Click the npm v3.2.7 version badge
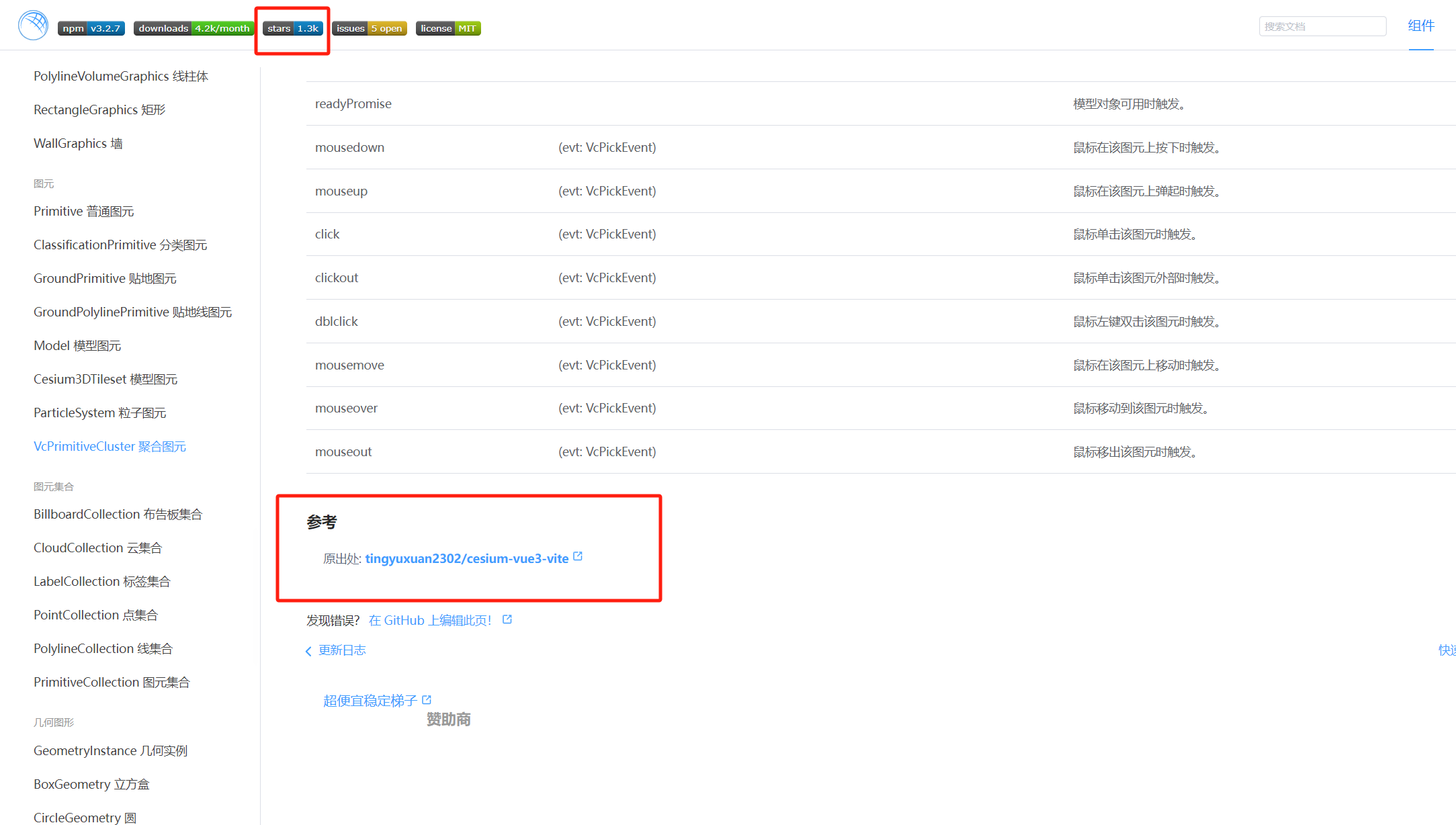 pos(91,28)
